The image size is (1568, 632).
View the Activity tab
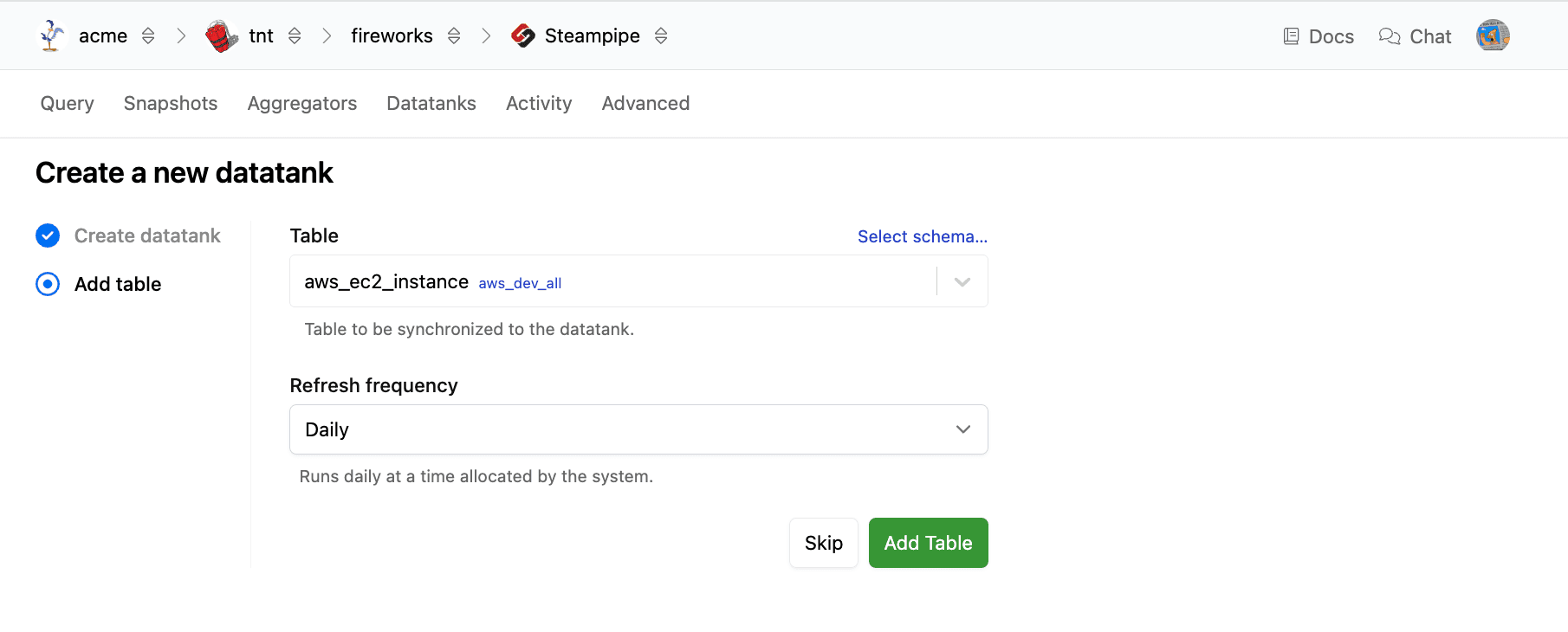click(x=539, y=103)
